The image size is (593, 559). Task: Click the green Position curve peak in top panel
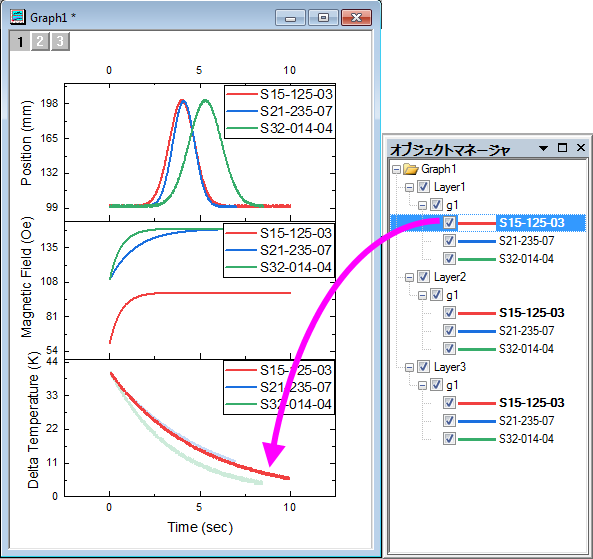coord(205,101)
